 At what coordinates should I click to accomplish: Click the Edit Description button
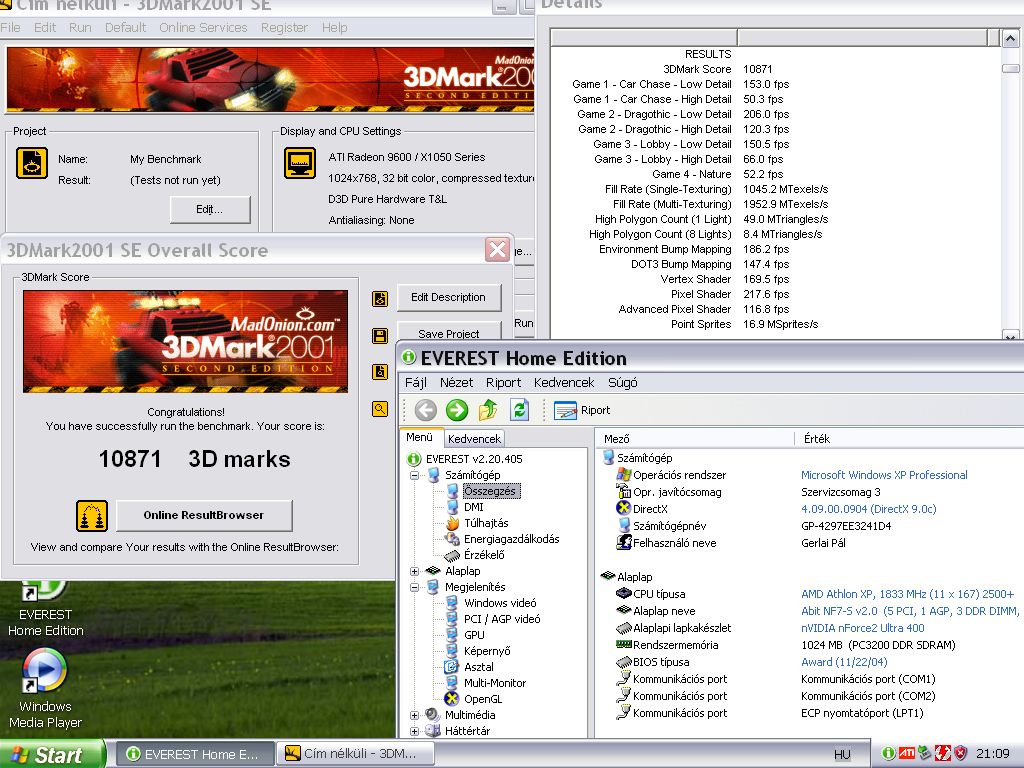(449, 298)
